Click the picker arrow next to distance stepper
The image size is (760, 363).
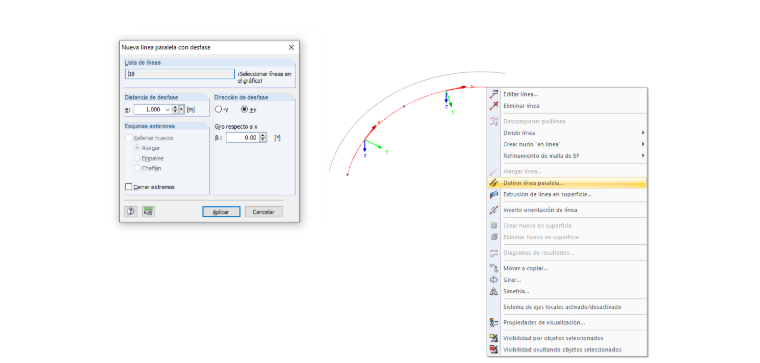coord(182,110)
